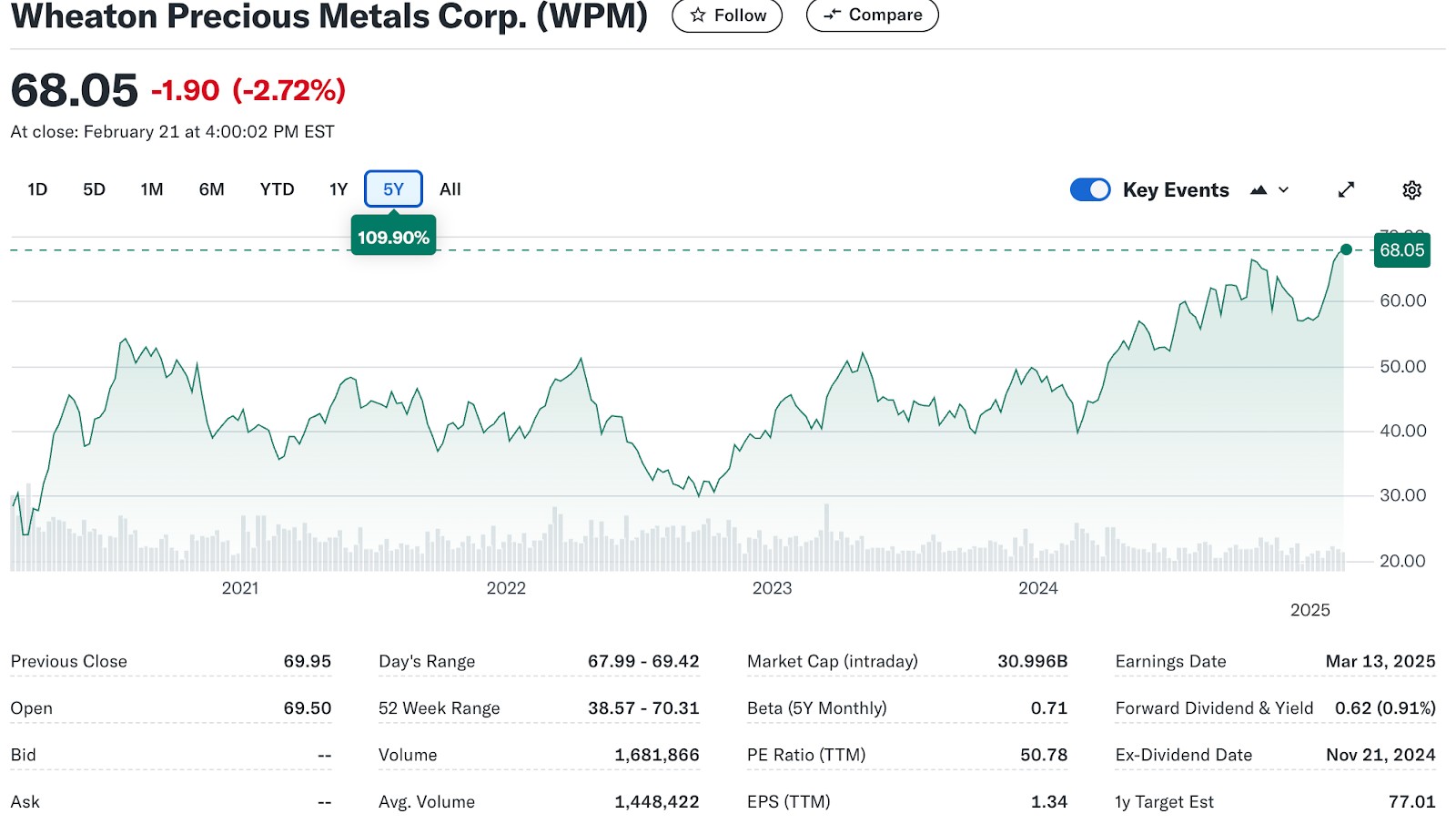
Task: Click the Forward Dividend & Yield value
Action: click(x=1385, y=707)
